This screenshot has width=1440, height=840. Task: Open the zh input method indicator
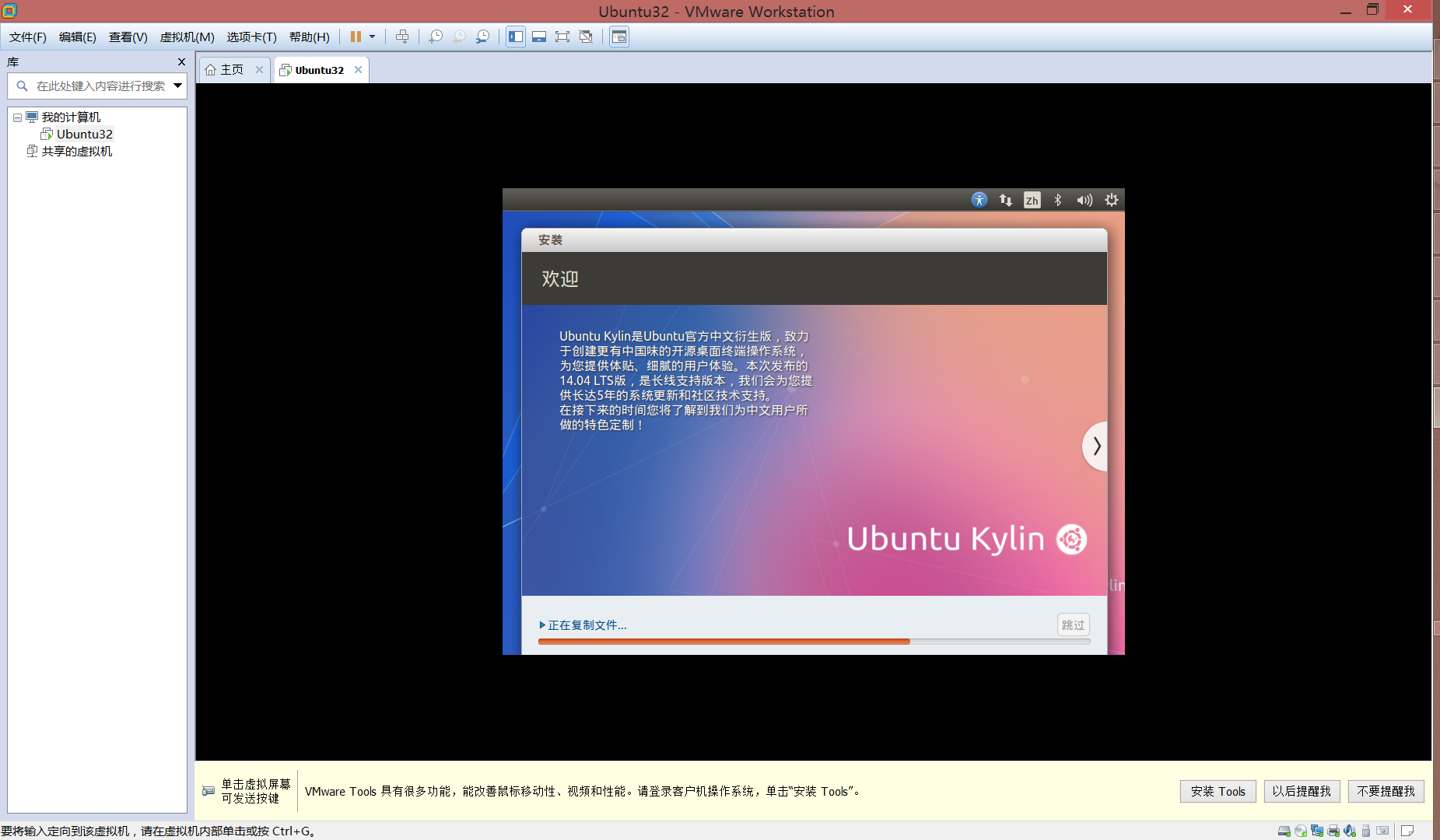pyautogui.click(x=1032, y=200)
